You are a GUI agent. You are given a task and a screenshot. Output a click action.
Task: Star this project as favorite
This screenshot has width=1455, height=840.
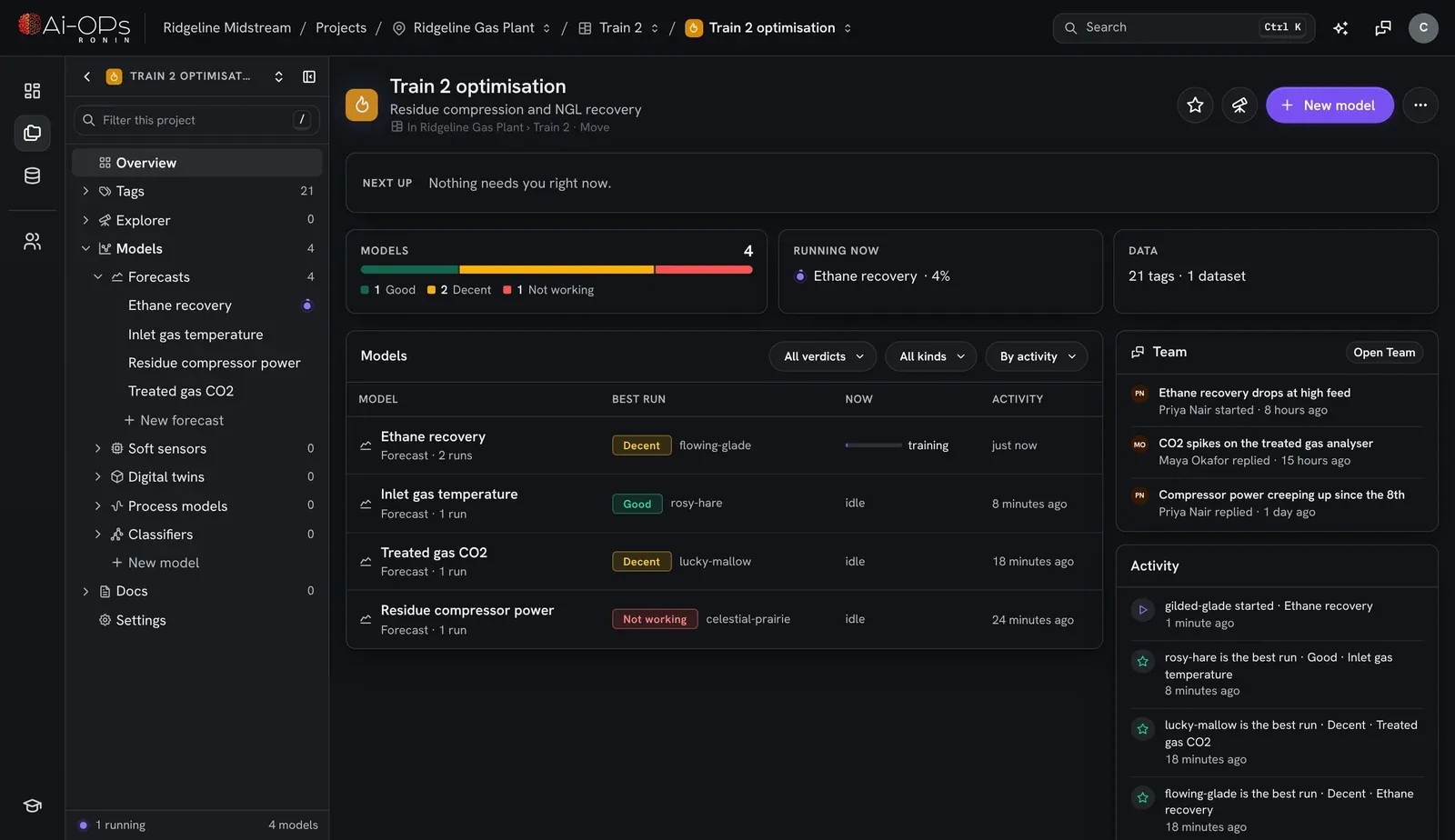[1195, 105]
